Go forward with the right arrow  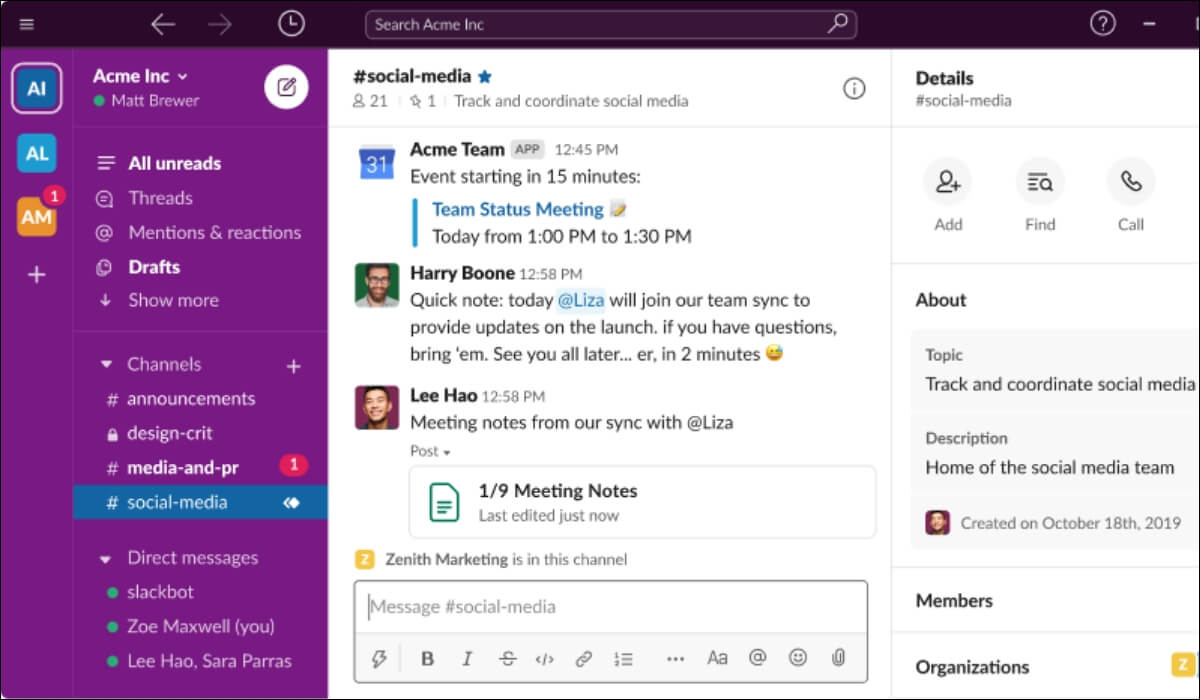pyautogui.click(x=220, y=24)
